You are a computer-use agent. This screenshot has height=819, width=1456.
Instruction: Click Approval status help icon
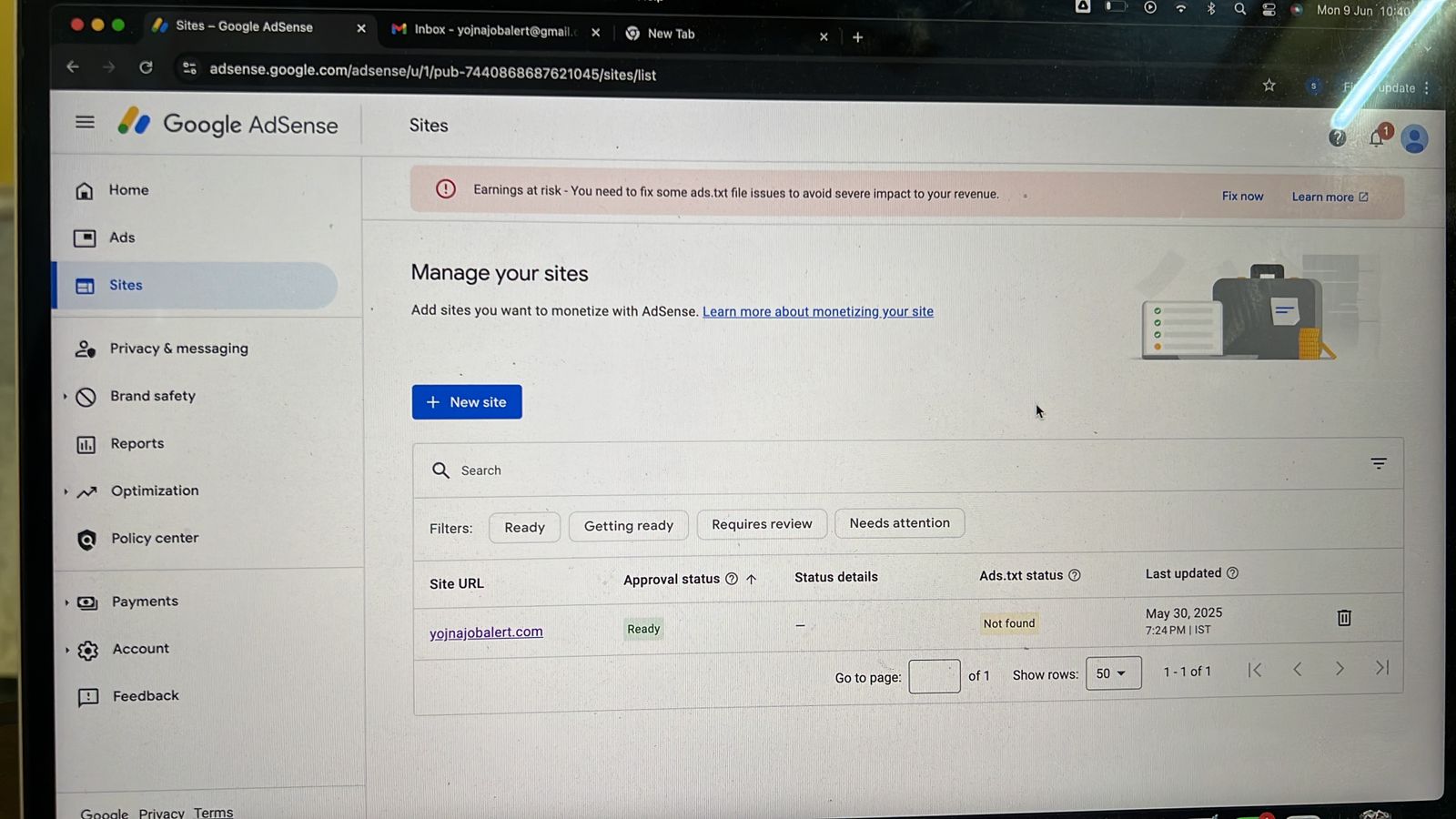pos(732,579)
